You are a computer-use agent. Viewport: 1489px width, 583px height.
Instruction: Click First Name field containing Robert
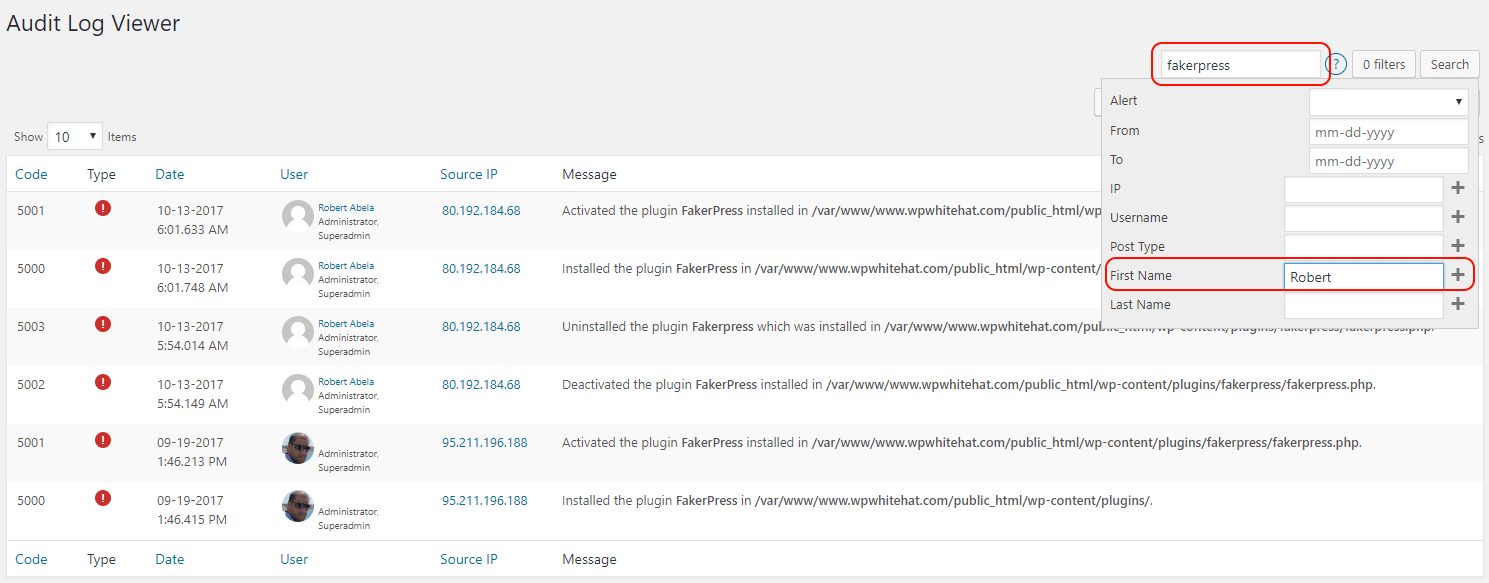click(1364, 276)
